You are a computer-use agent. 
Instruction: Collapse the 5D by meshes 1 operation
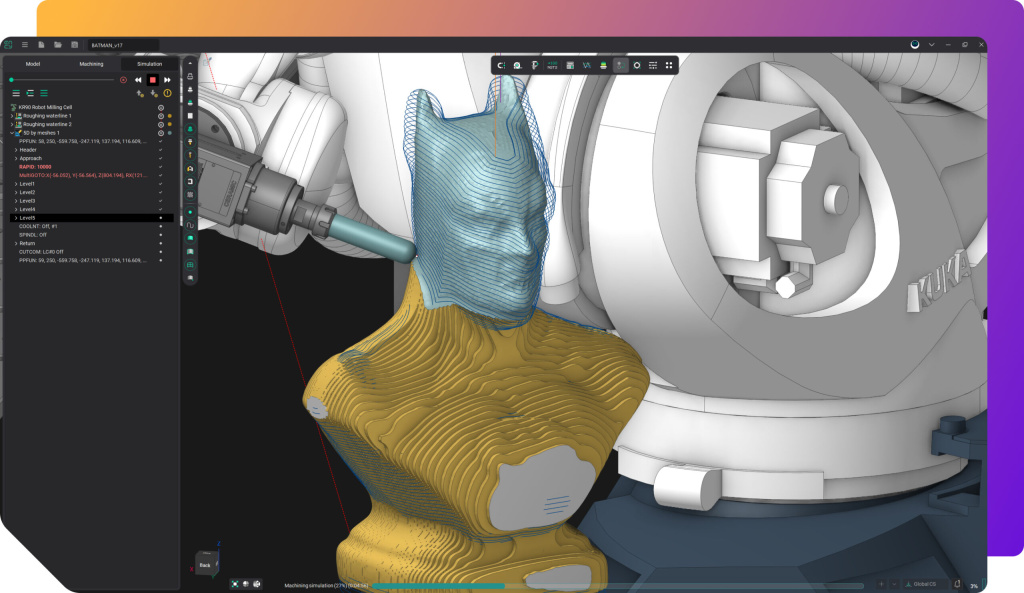coord(12,133)
